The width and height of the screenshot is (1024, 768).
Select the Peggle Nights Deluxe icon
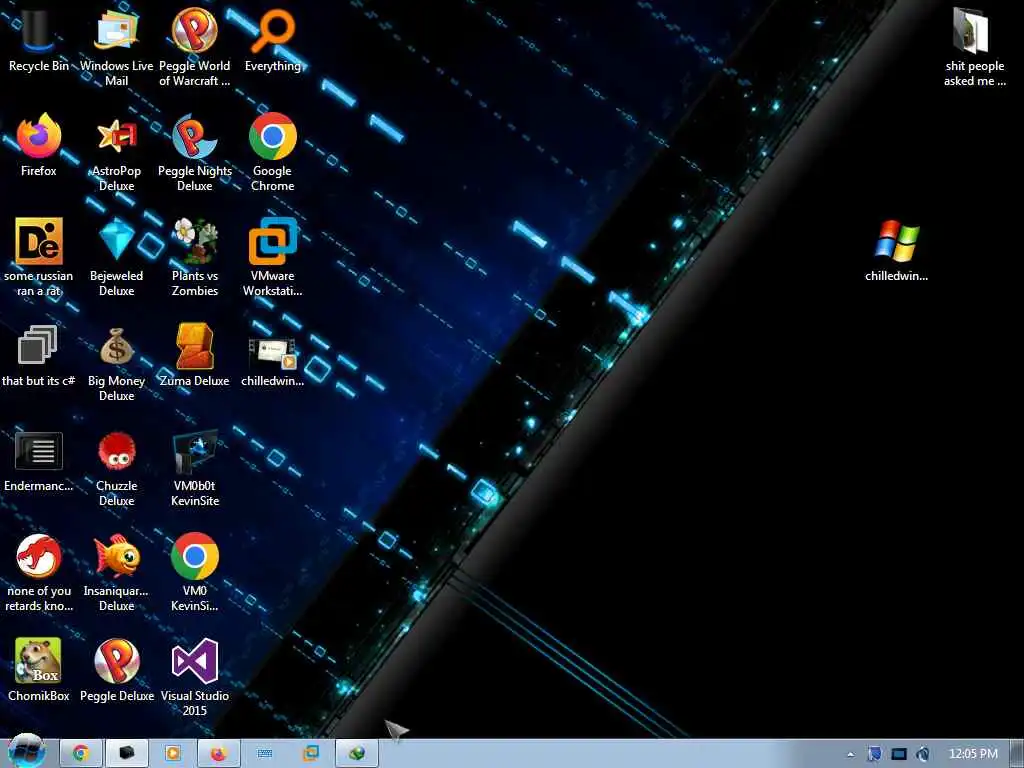[195, 153]
